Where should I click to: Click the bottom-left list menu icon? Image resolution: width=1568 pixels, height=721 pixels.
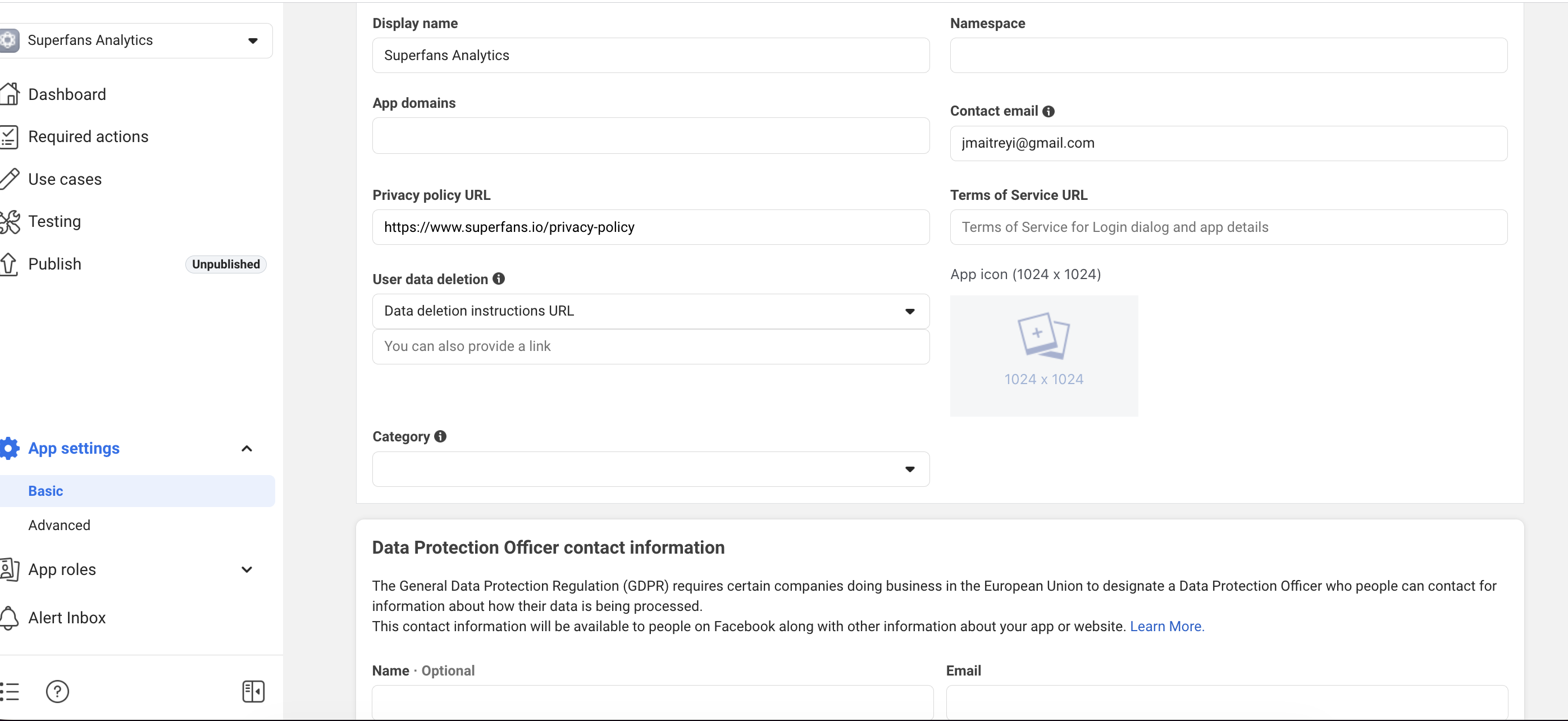coord(10,691)
